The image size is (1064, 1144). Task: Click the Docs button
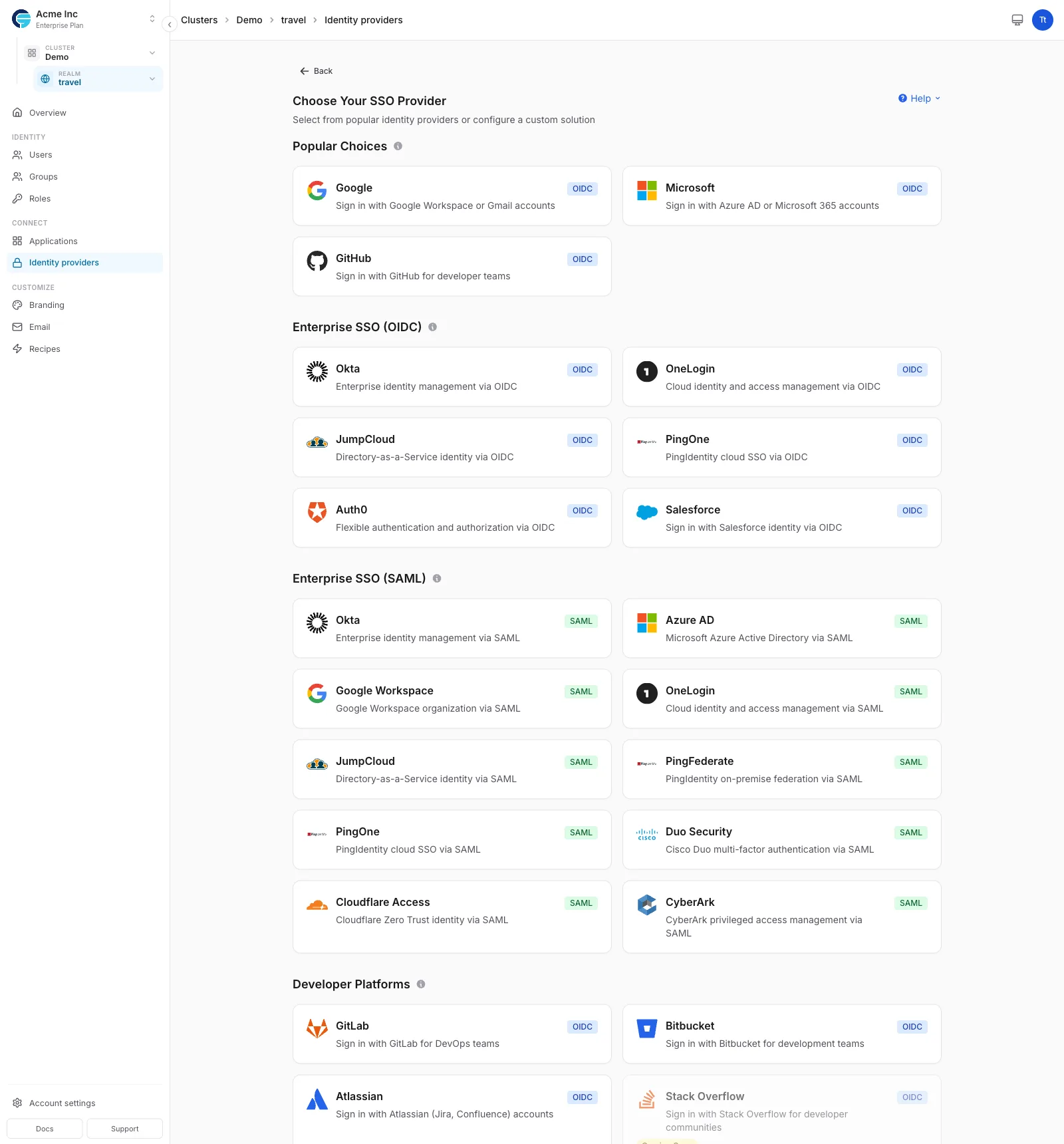coord(45,1129)
